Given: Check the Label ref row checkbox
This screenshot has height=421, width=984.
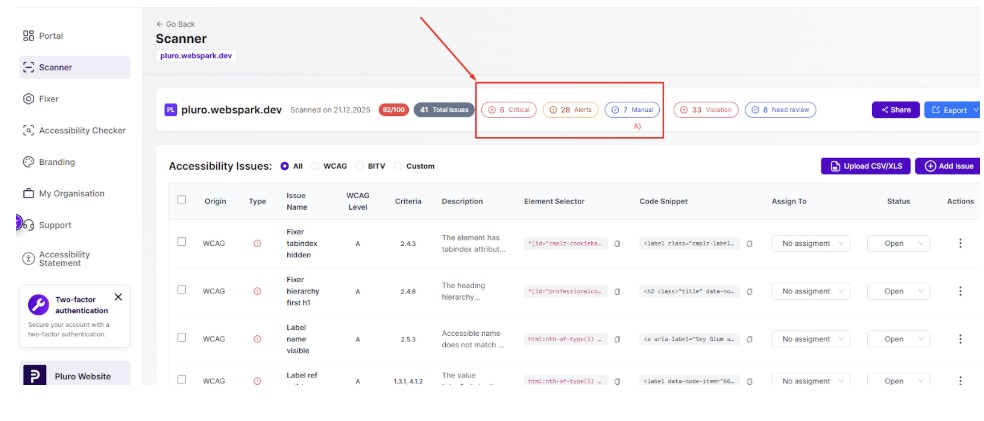Looking at the screenshot, I should tap(181, 380).
